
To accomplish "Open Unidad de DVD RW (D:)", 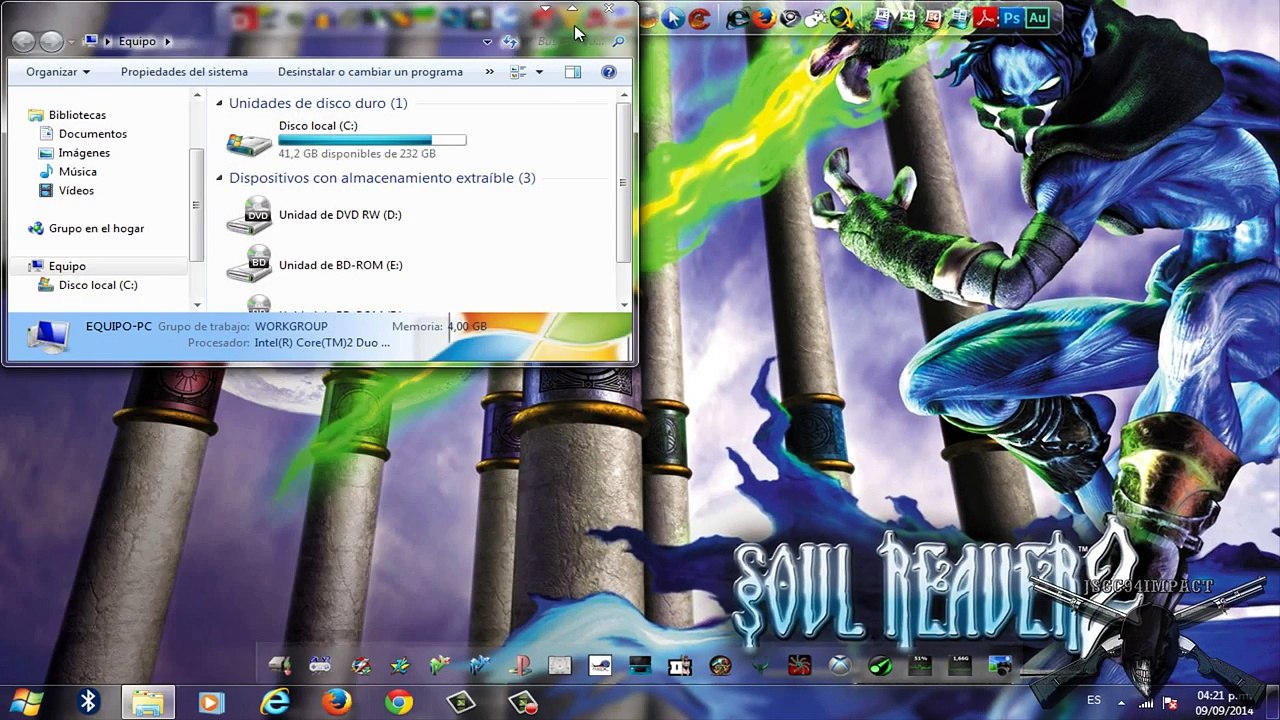I will (314, 215).
